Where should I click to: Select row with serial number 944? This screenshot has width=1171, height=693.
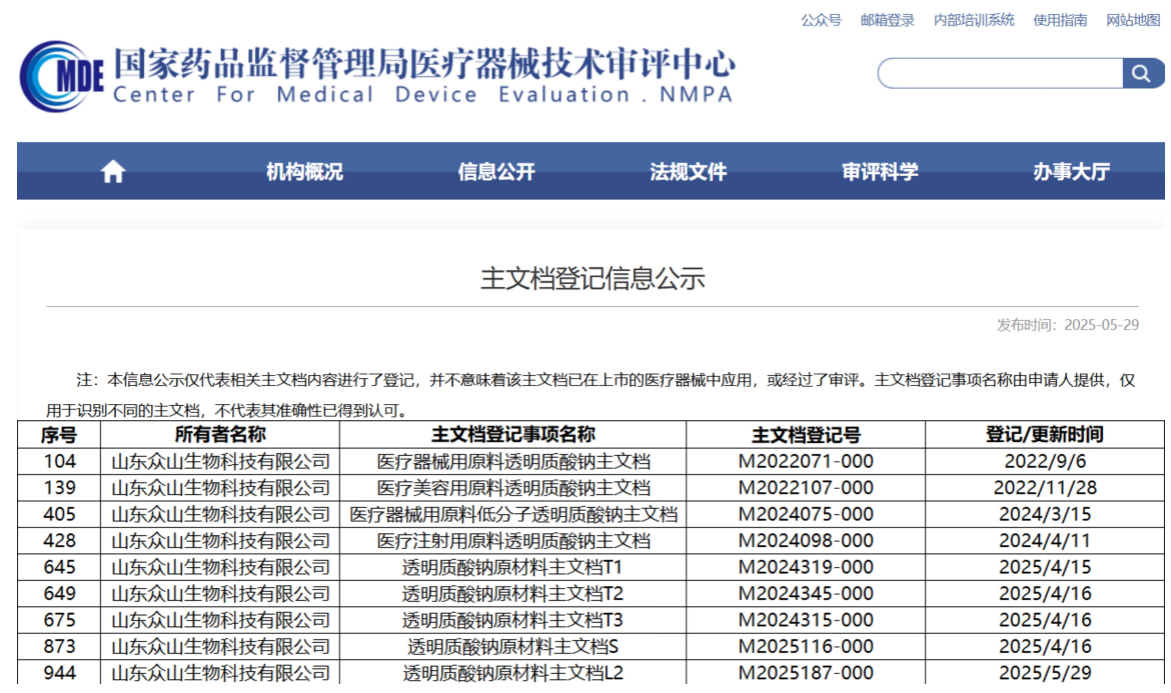pyautogui.click(x=59, y=673)
